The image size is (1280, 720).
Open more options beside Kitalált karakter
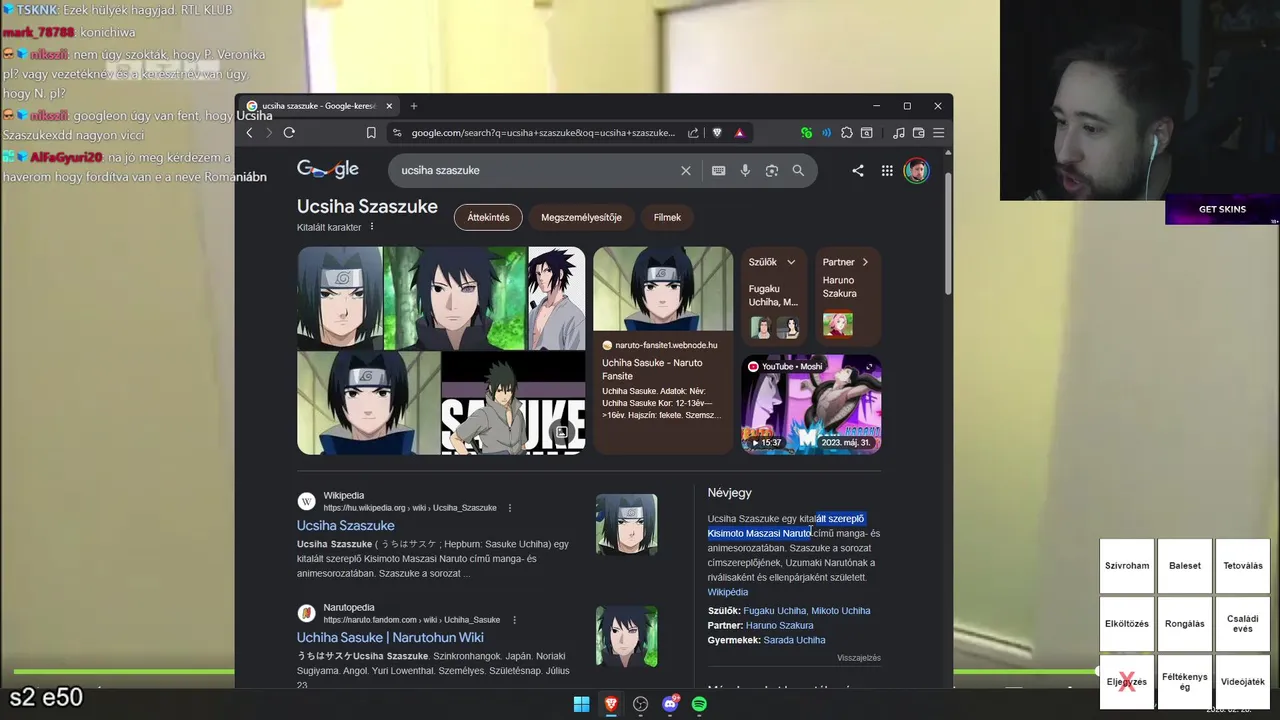372,227
